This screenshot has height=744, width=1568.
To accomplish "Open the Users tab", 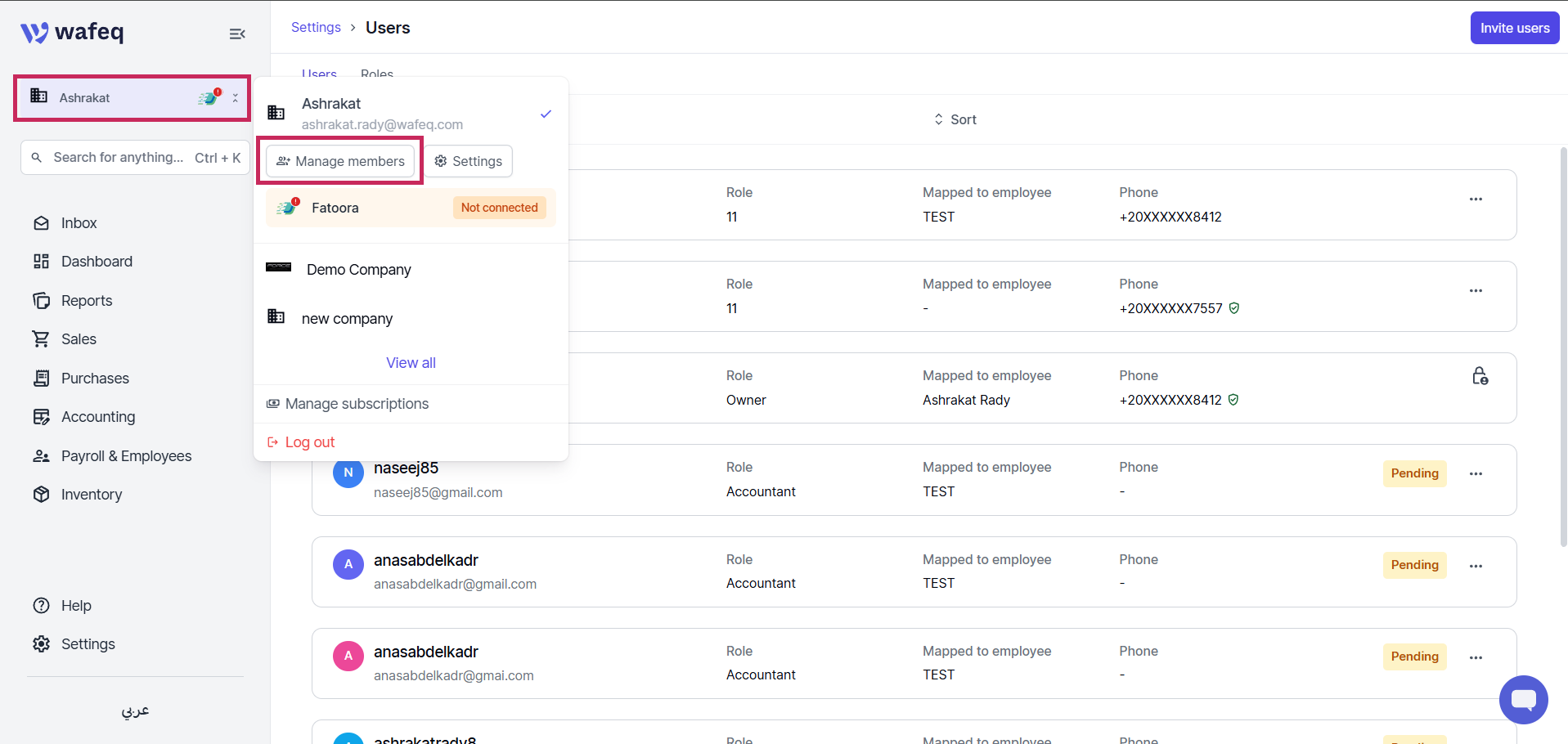I will coord(319,74).
